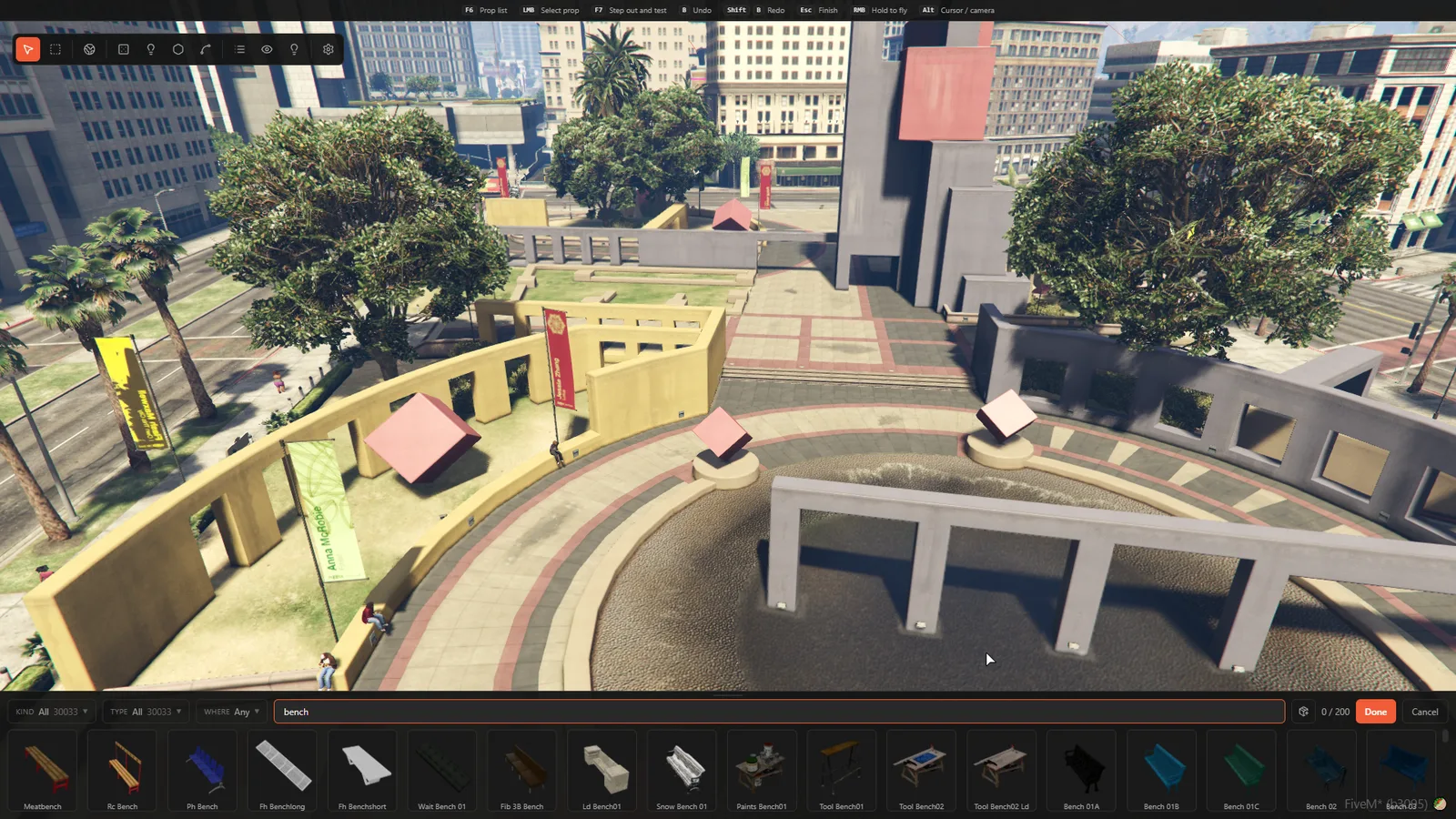Choose the Snow Bench 01 prop

(682, 771)
